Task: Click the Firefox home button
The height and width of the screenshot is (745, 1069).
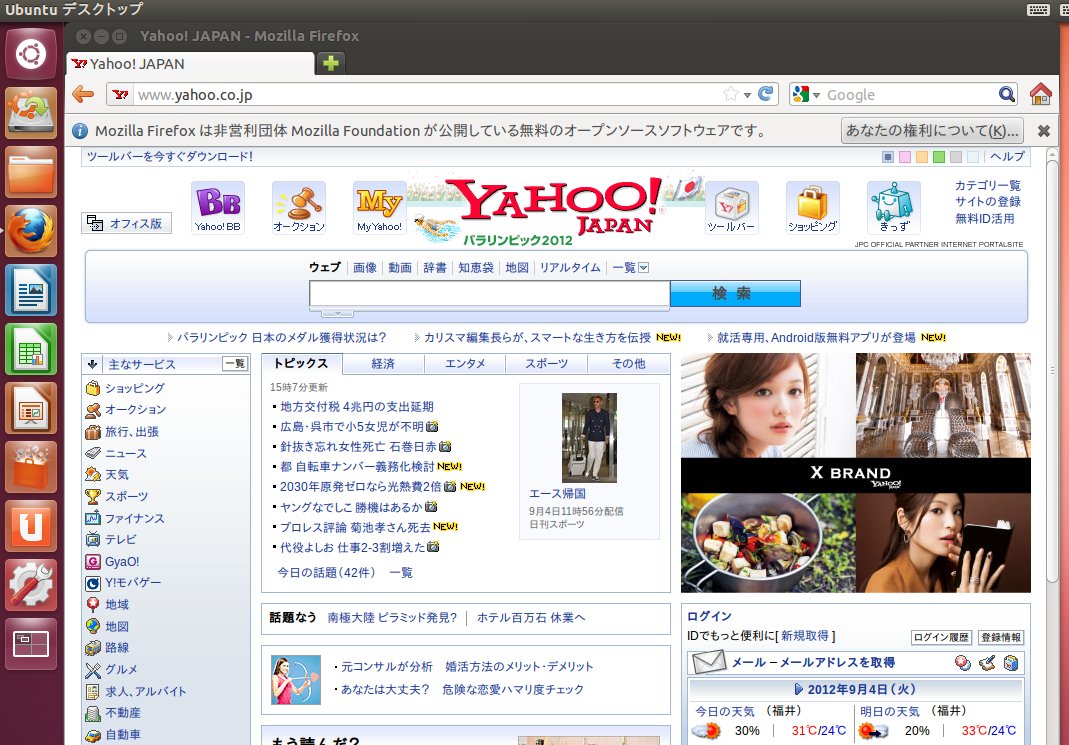Action: pos(1041,94)
